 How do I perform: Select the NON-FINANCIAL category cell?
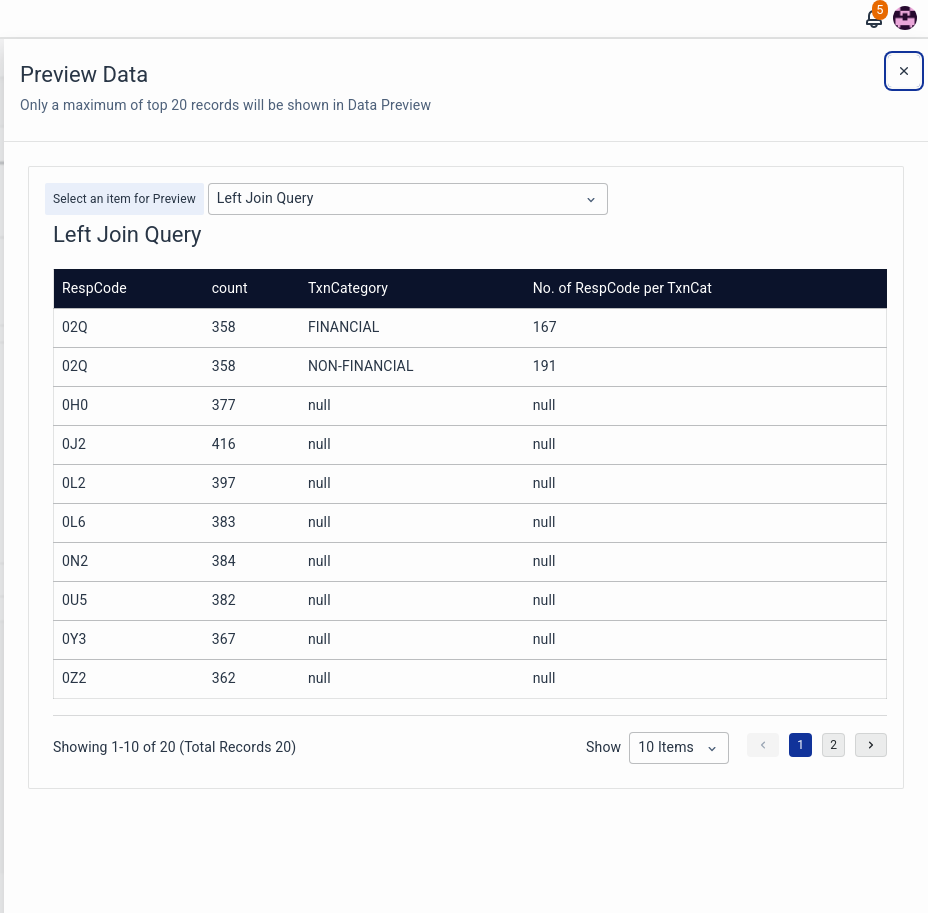click(x=360, y=366)
